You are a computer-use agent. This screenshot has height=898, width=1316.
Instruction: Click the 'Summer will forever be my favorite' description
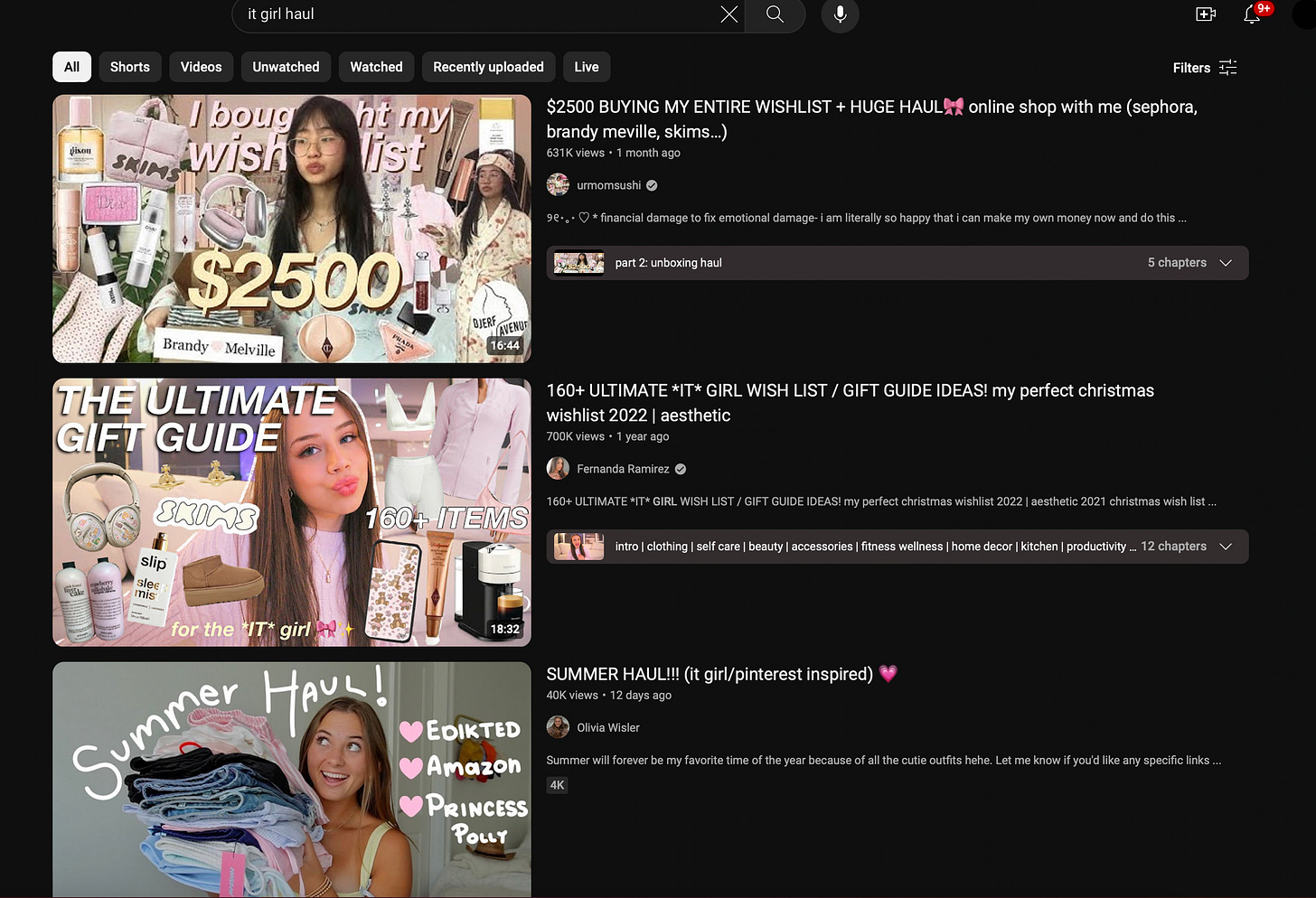tap(884, 760)
